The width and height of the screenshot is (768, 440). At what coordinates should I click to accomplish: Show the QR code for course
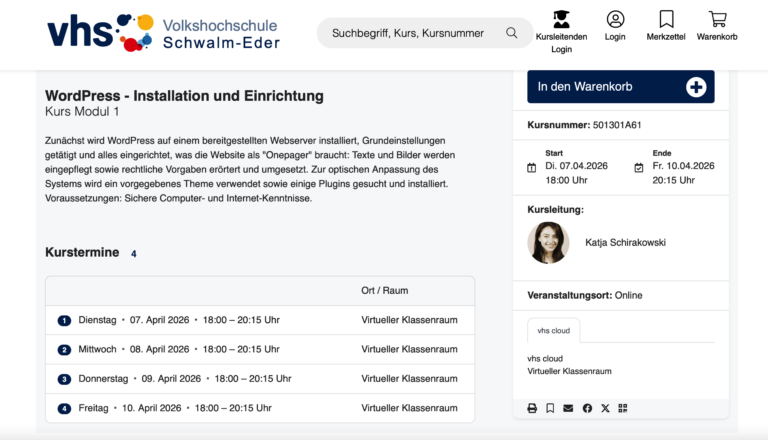coord(623,408)
